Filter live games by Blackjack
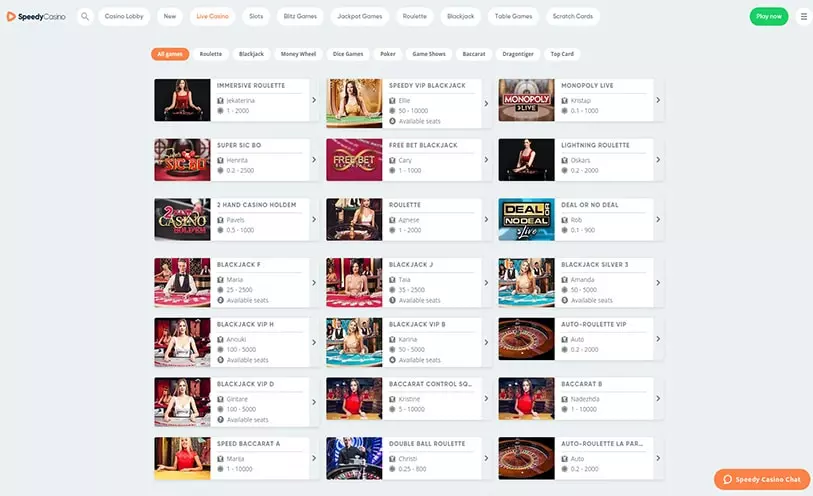813x496 pixels. [251, 54]
